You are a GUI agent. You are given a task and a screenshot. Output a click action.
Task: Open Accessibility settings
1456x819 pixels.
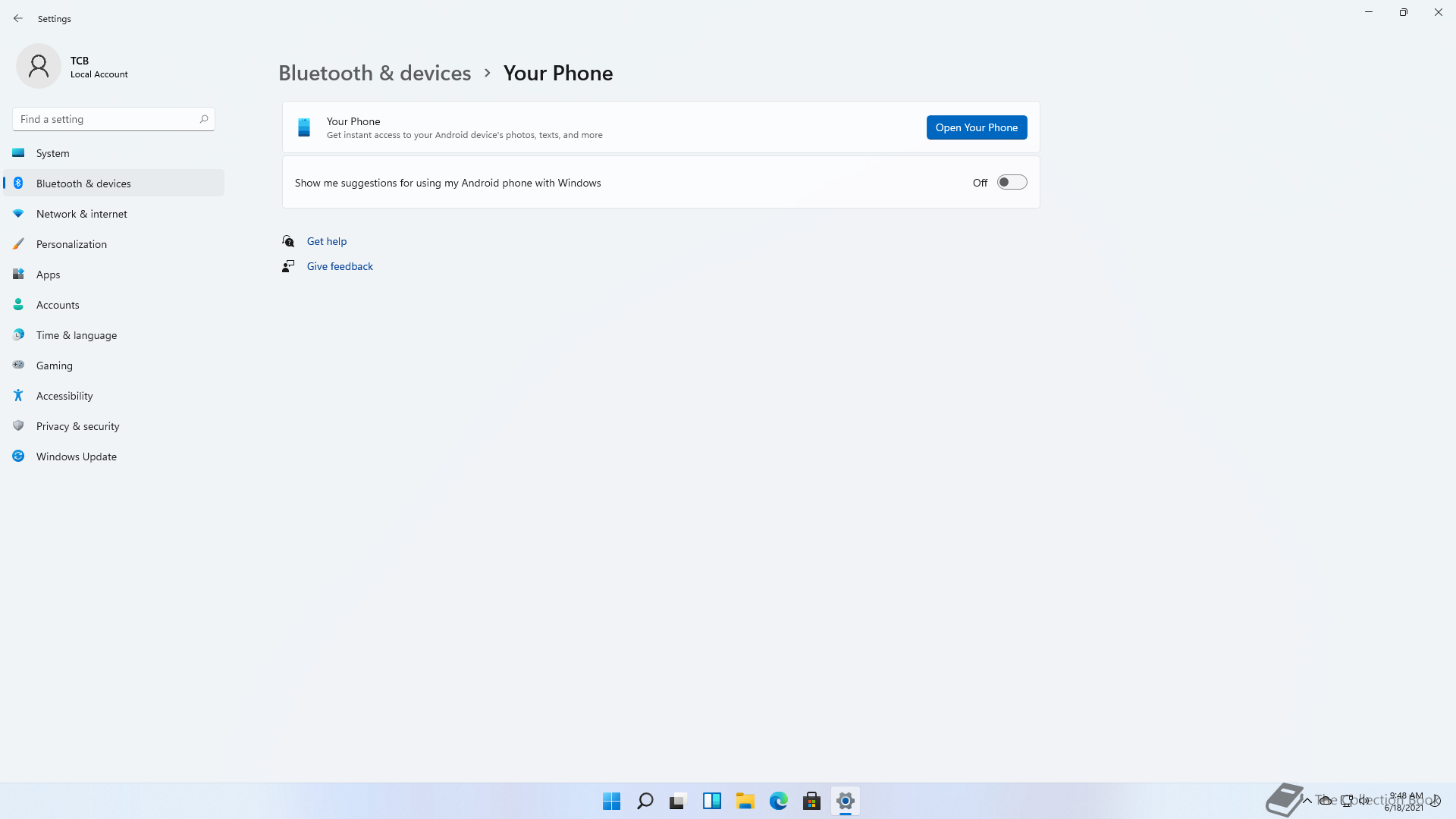(114, 396)
